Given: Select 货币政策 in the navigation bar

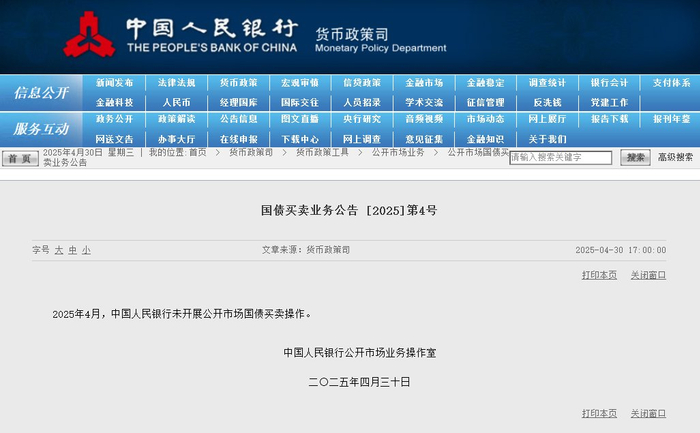Looking at the screenshot, I should coord(238,83).
